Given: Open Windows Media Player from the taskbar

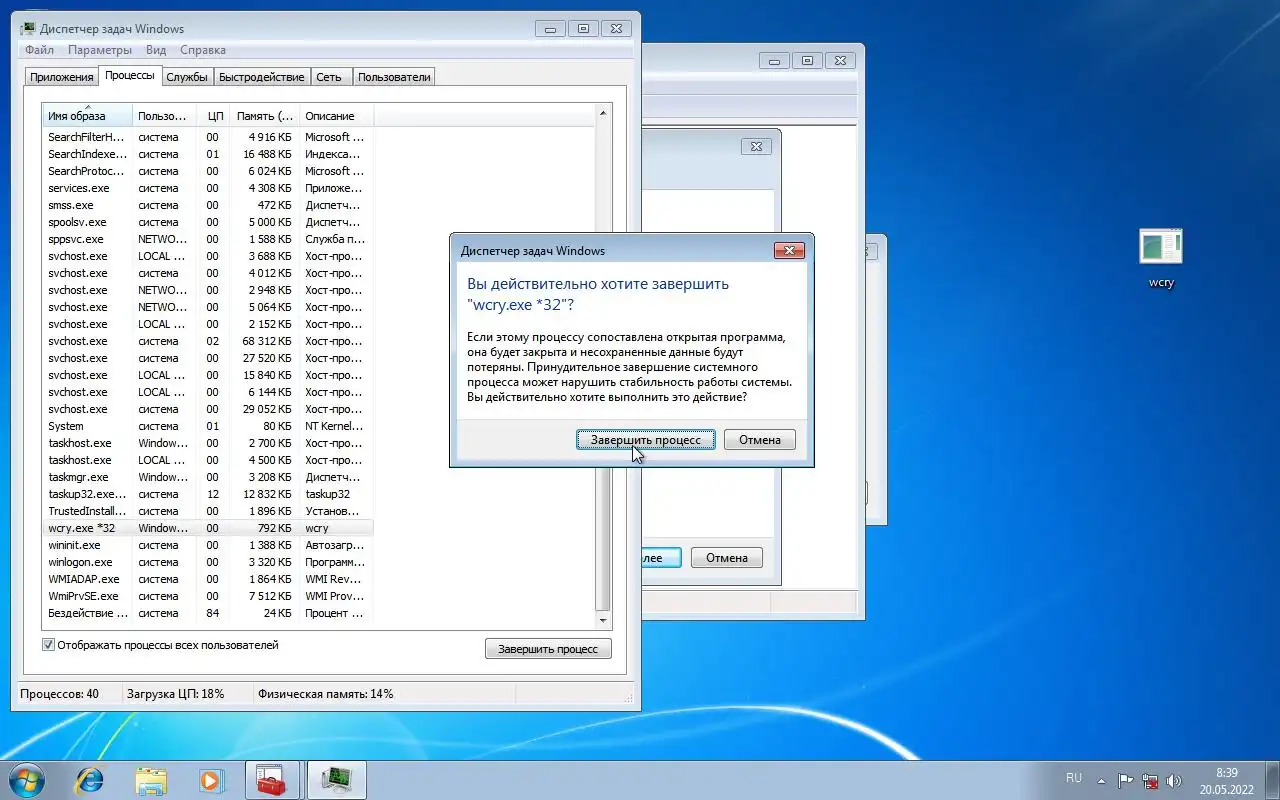Looking at the screenshot, I should 211,780.
